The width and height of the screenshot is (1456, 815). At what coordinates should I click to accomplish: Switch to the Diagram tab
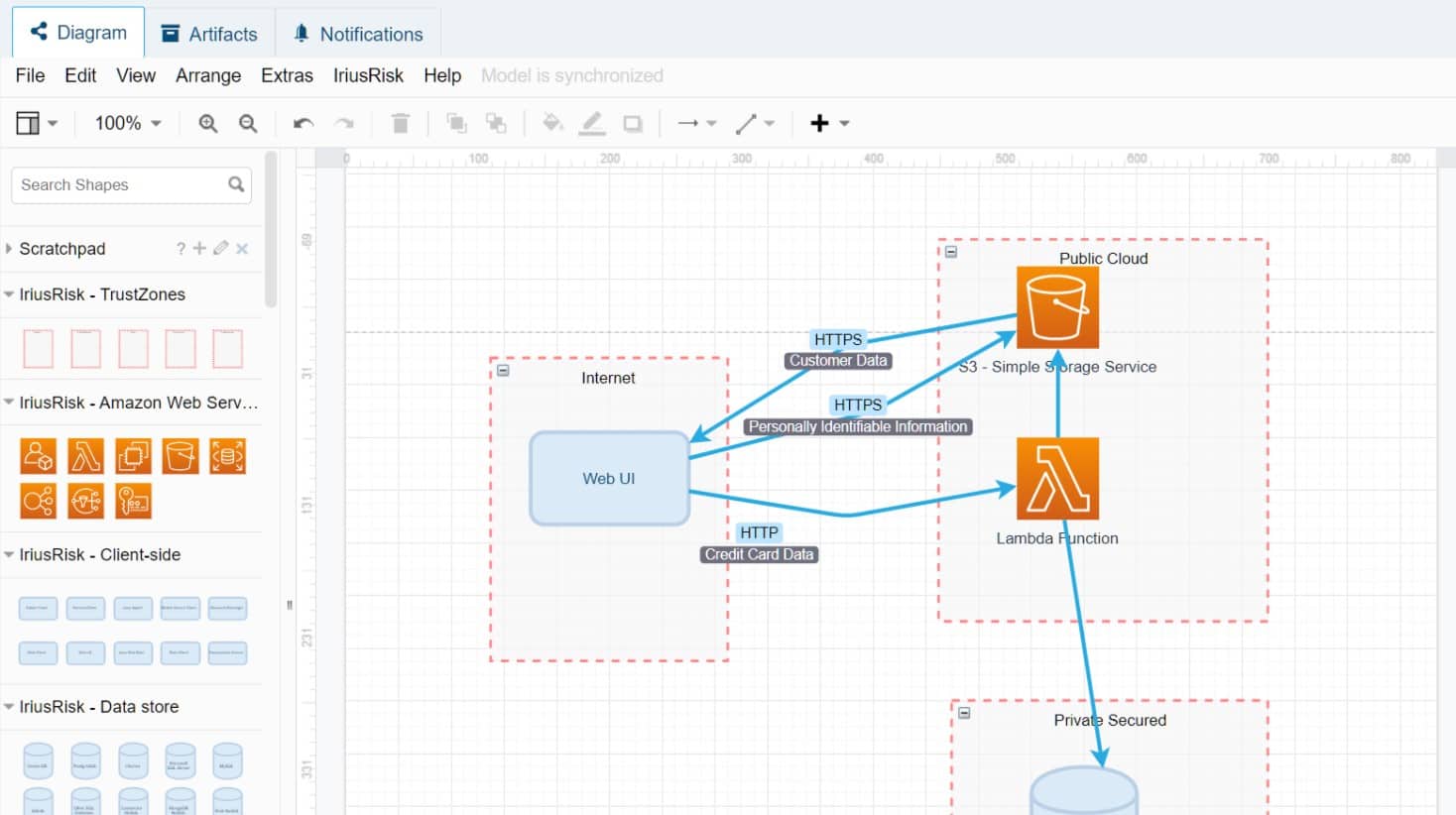78,33
